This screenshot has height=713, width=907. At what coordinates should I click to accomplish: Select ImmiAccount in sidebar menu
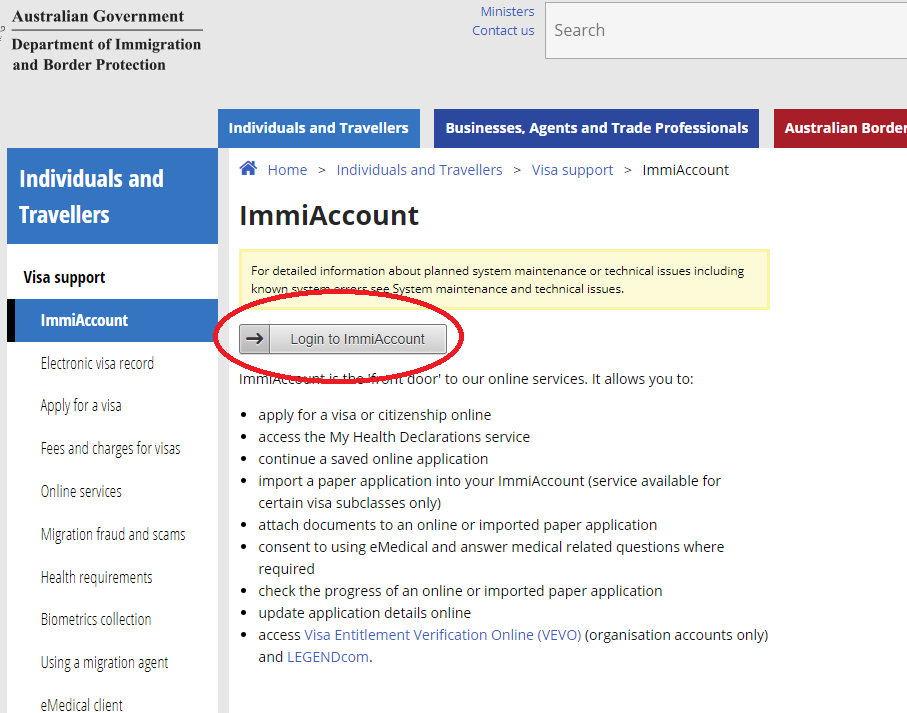112,320
